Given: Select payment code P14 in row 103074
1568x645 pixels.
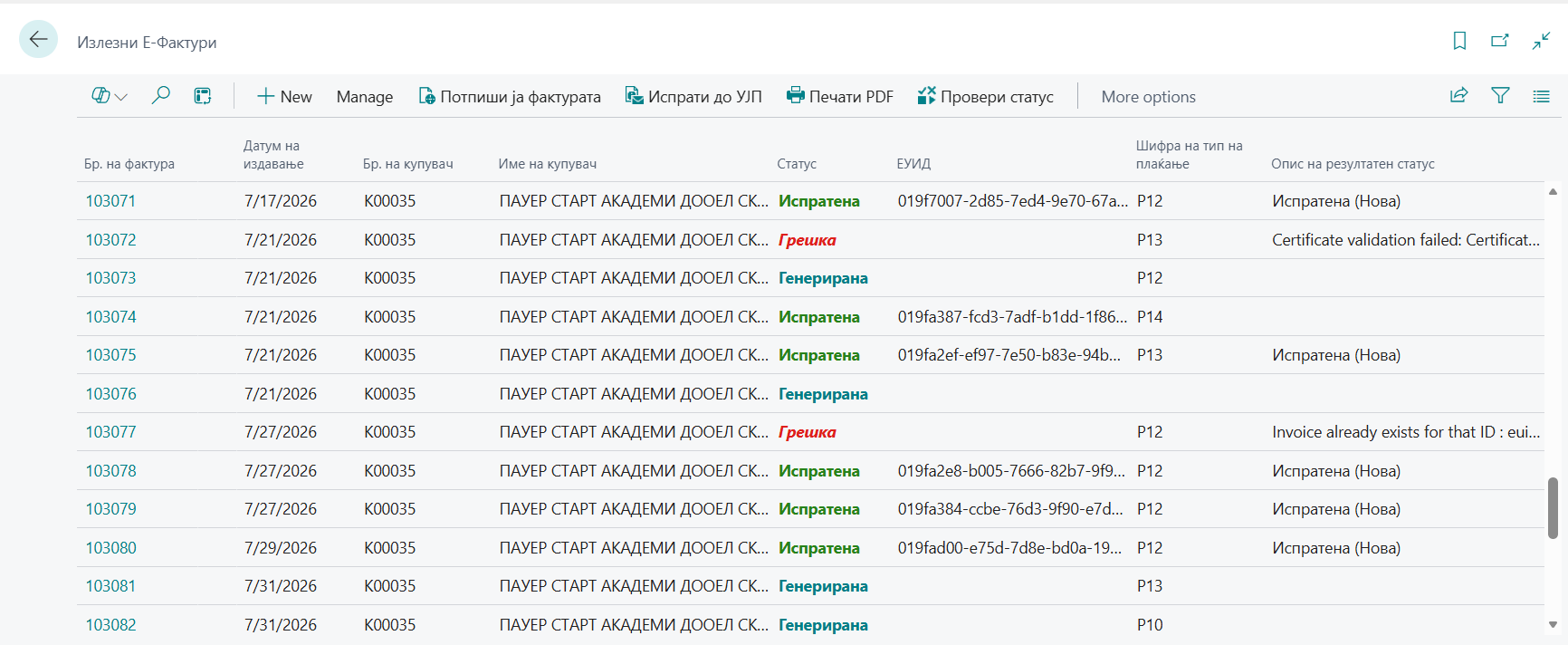Looking at the screenshot, I should [x=1150, y=317].
